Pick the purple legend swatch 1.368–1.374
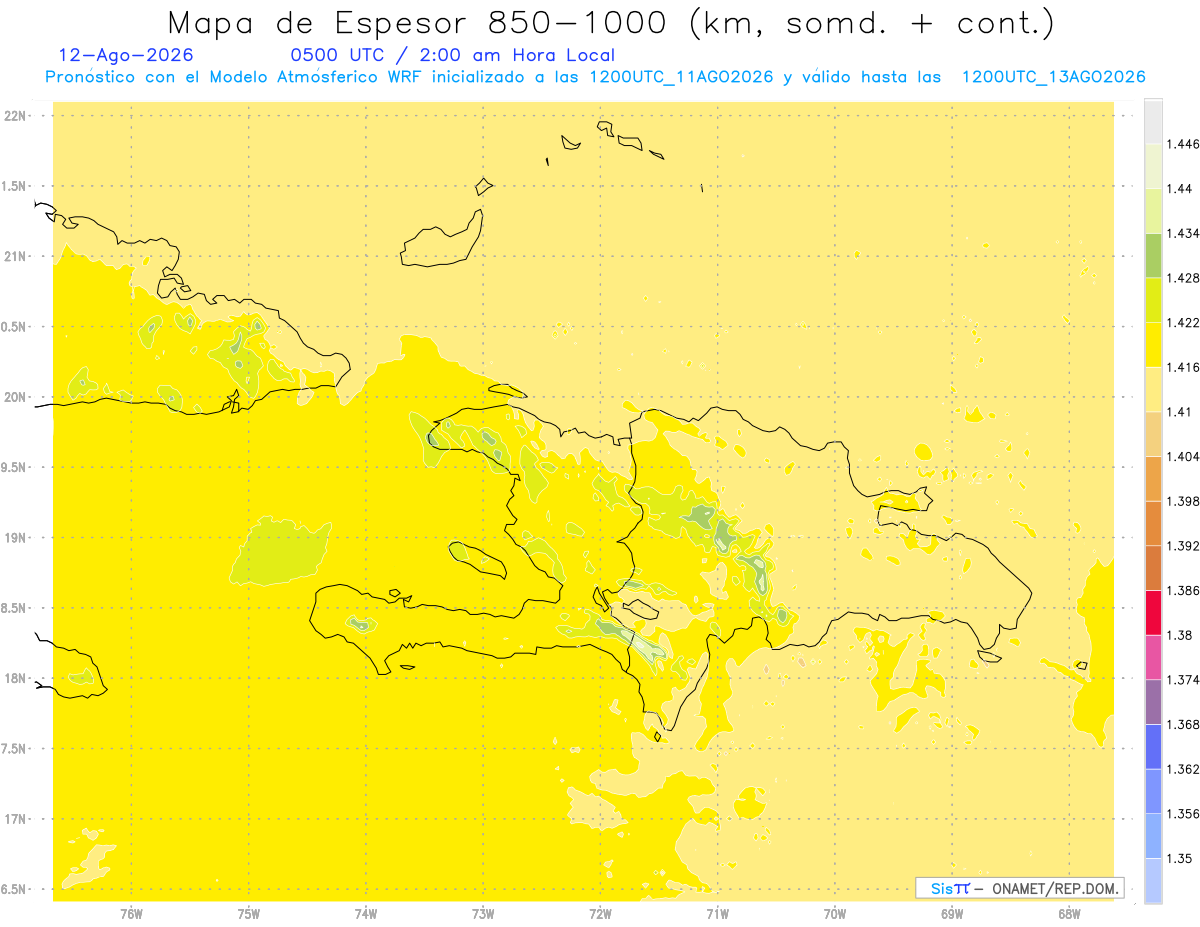The width and height of the screenshot is (1200, 927). point(1153,702)
